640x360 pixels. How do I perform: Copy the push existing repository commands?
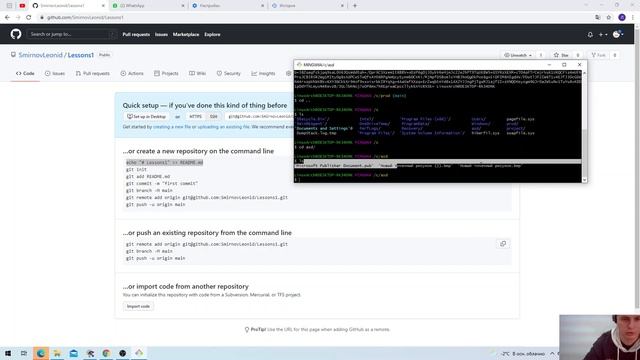click(x=503, y=244)
